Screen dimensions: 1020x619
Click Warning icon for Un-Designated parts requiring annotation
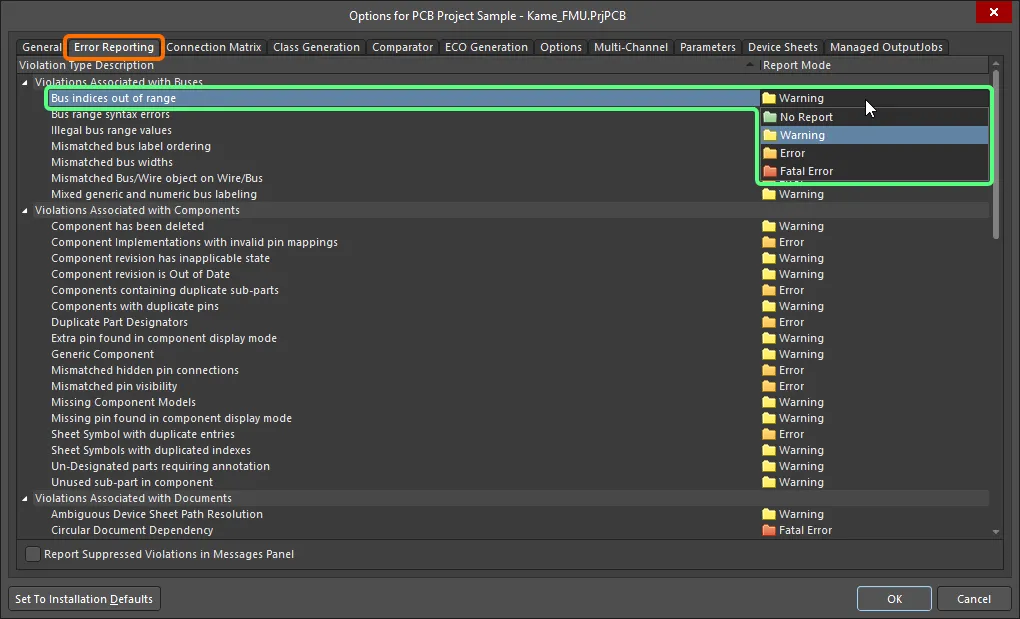pos(769,466)
